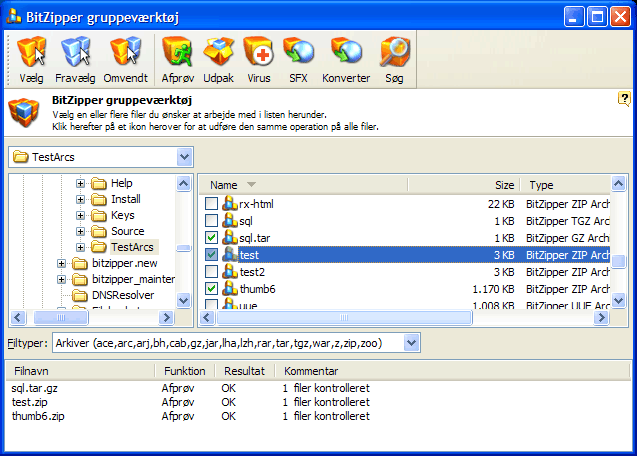The height and width of the screenshot is (456, 637).
Task: Click the Omvendt invert selection icon
Action: tap(126, 52)
